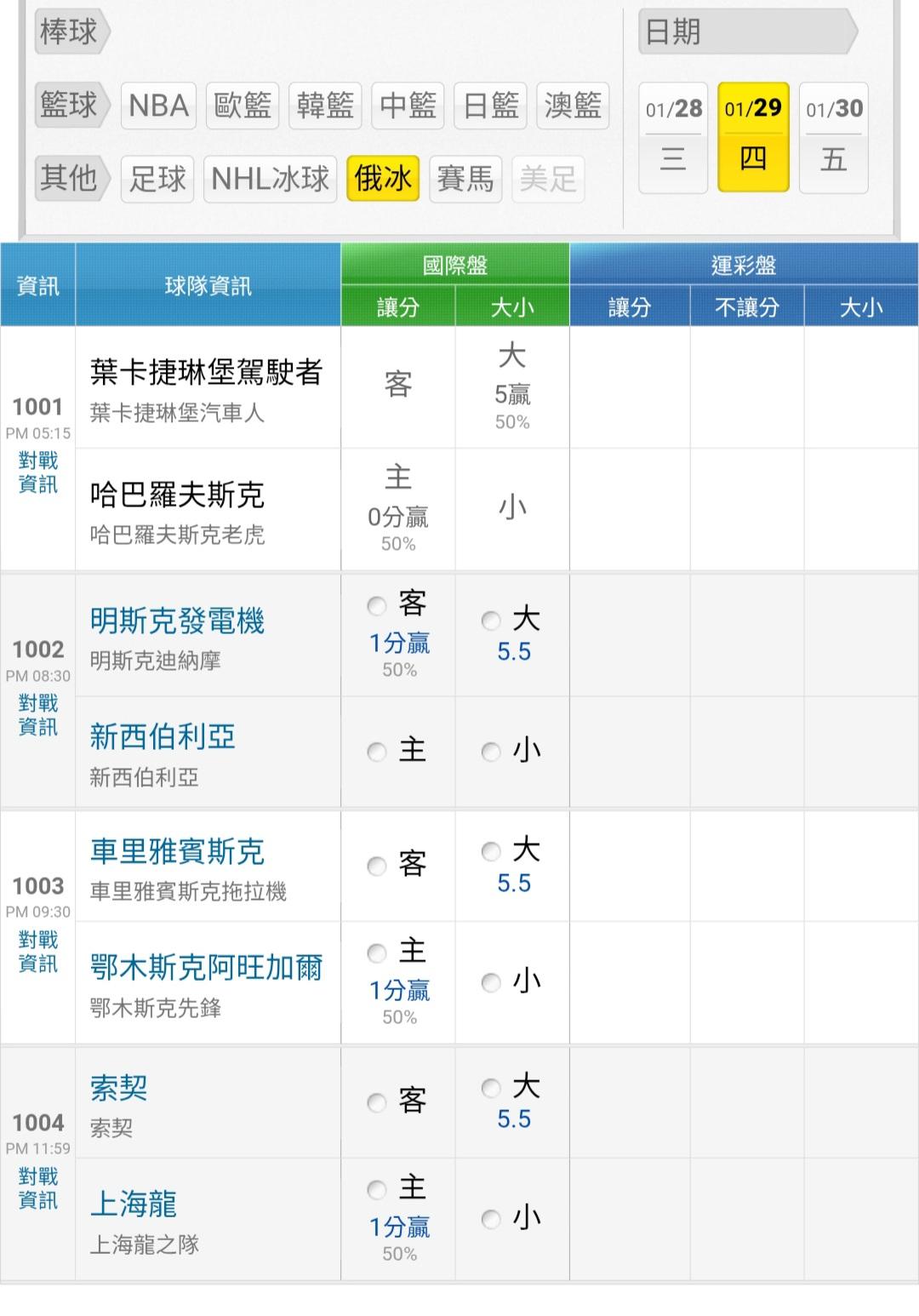919x1316 pixels.
Task: Select the NHL冰球 tab
Action: point(270,179)
